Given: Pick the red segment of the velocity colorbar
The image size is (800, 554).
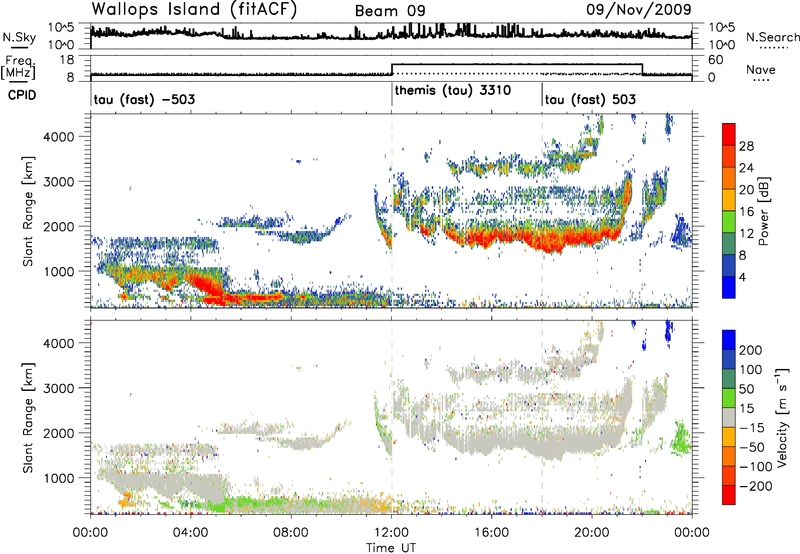Looking at the screenshot, I should [729, 495].
